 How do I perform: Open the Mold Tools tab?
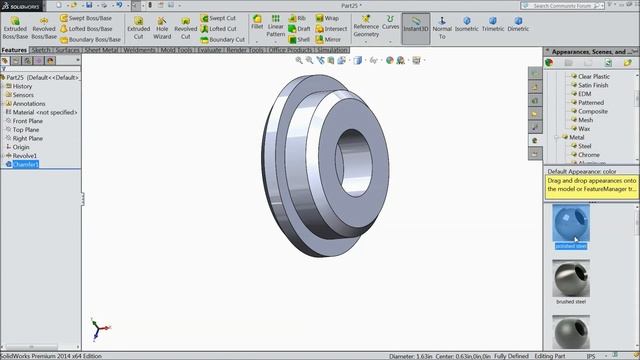[x=176, y=50]
